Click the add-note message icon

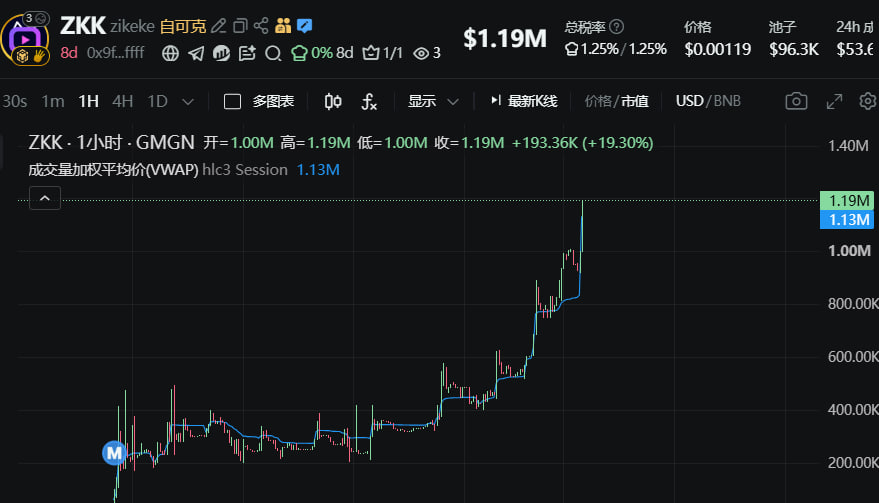[247, 53]
